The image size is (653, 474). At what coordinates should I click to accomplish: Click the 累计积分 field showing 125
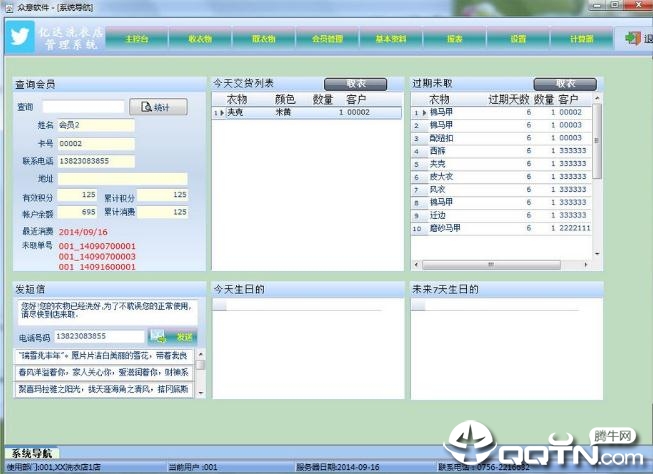[x=162, y=195]
